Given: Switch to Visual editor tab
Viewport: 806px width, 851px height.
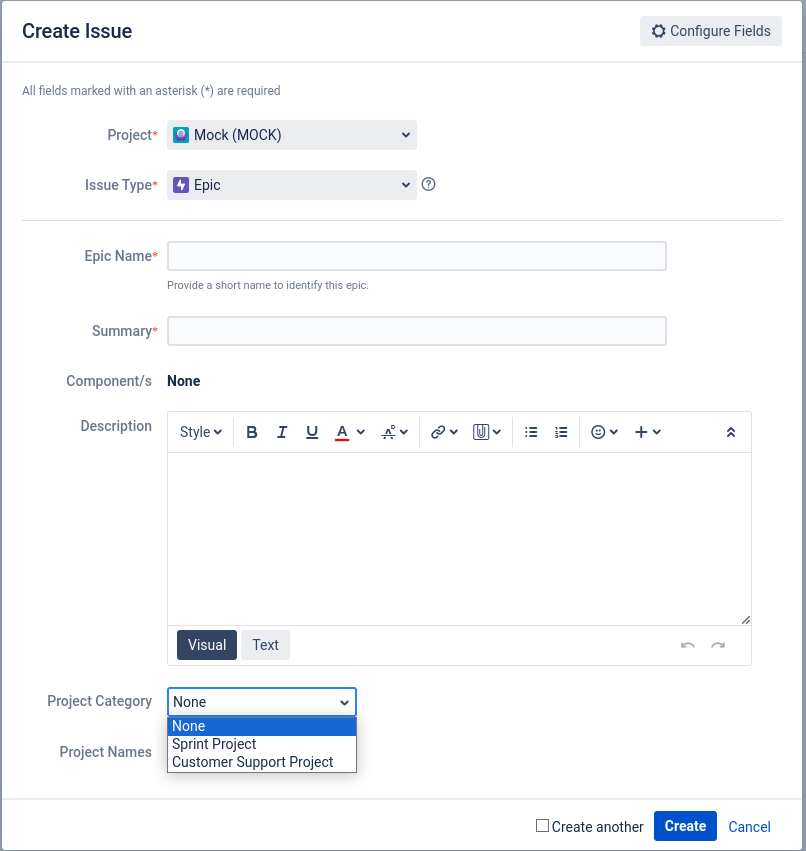Looking at the screenshot, I should [207, 645].
